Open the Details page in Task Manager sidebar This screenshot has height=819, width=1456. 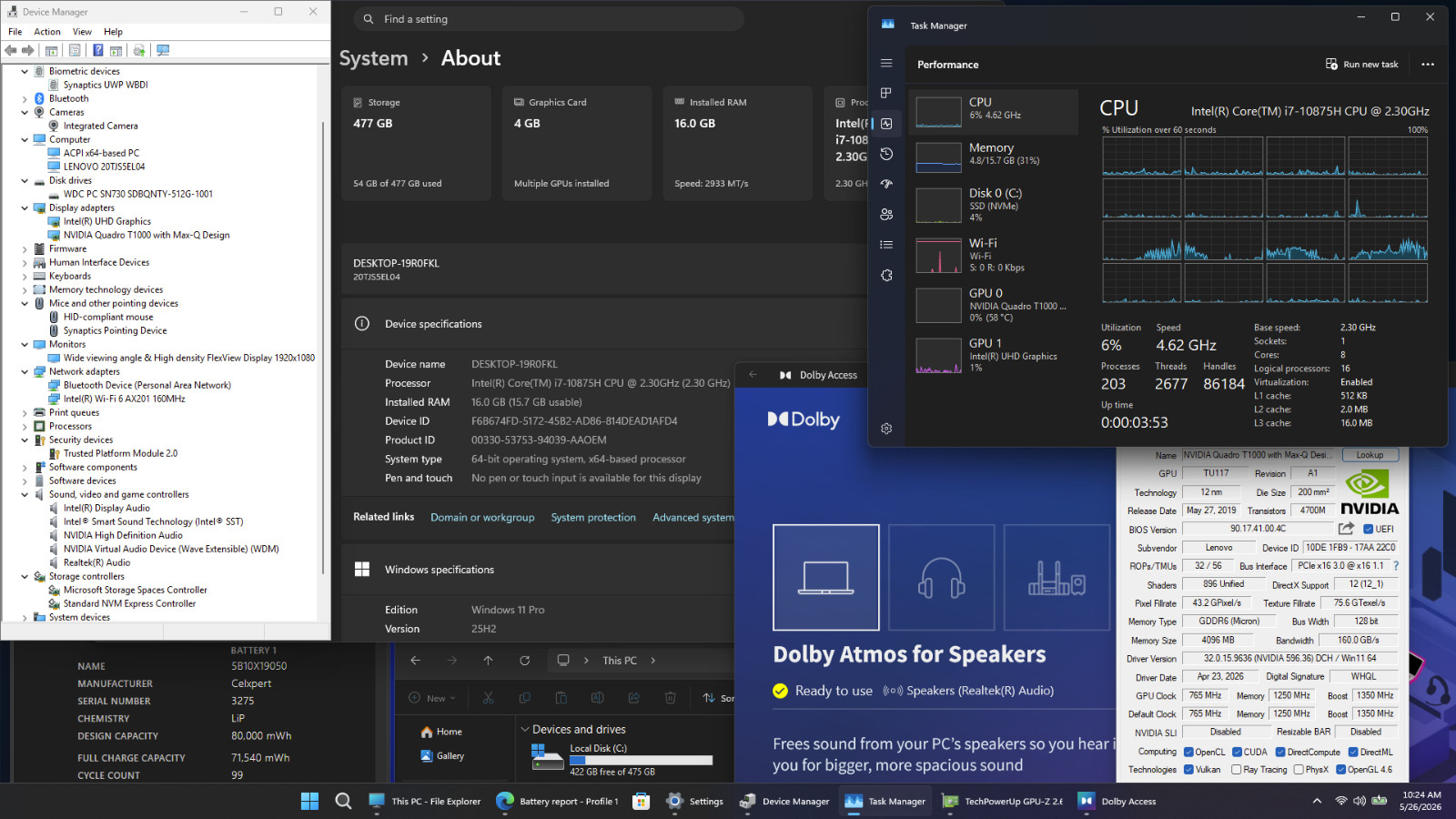pyautogui.click(x=886, y=245)
